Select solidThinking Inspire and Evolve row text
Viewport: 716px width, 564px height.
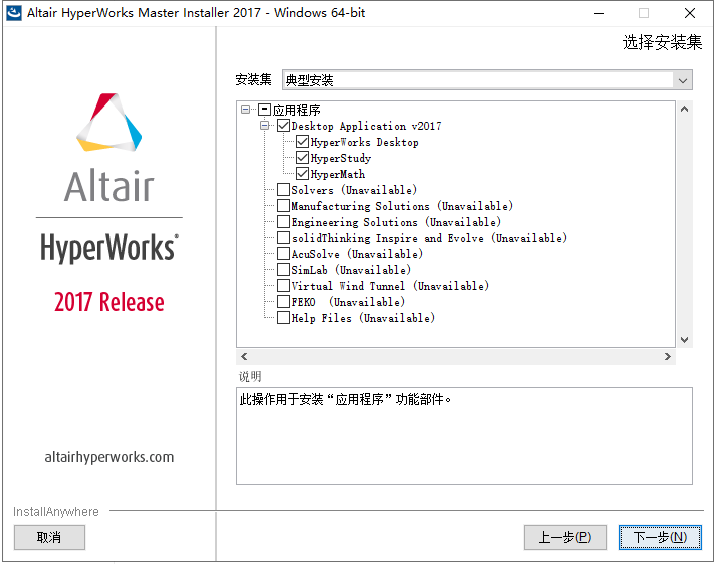[x=429, y=238]
